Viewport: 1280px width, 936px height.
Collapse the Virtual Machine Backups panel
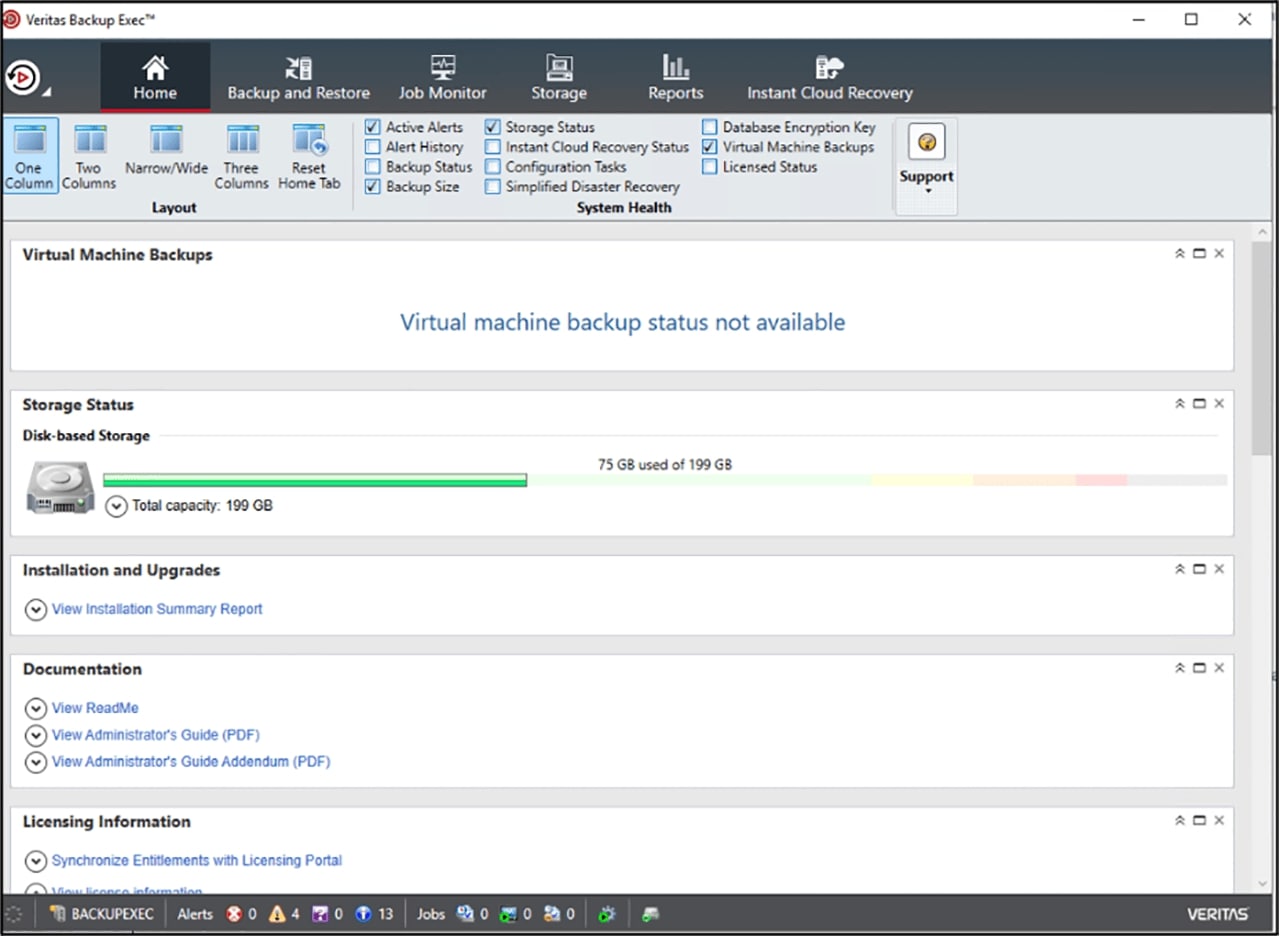coord(1180,254)
